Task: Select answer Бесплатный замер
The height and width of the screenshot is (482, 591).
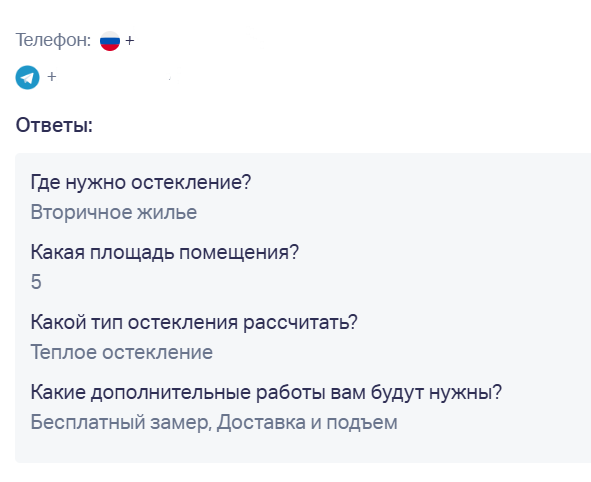Action: 119,422
